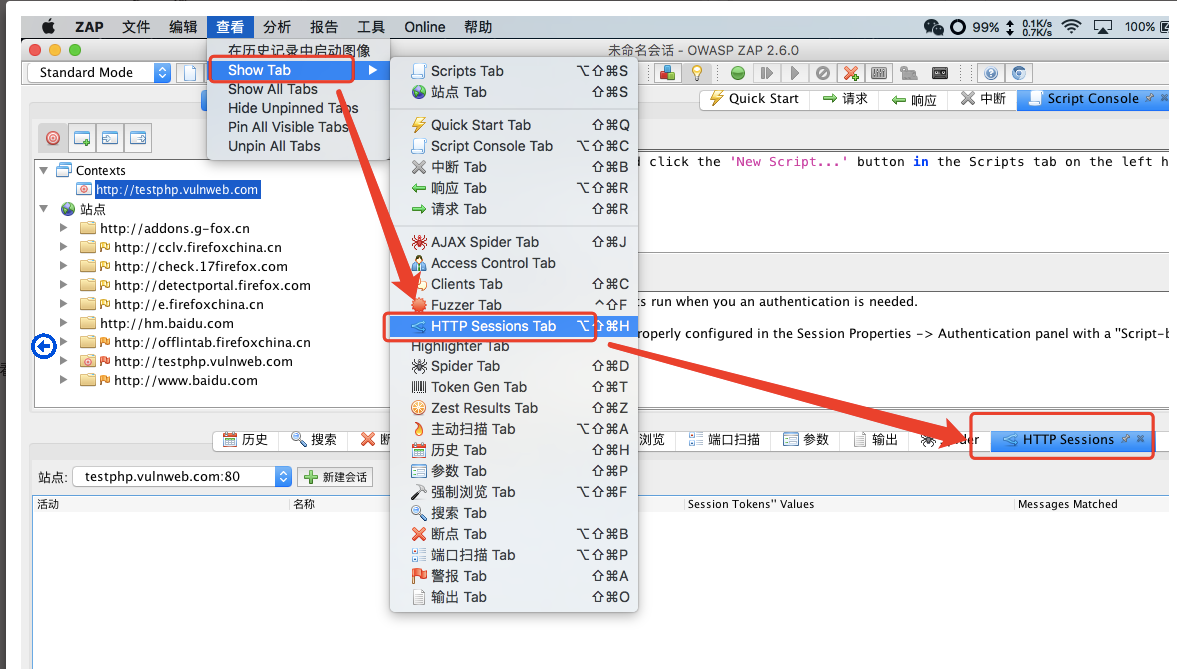Switch to the 响应 tab
Viewport: 1177px width, 669px height.
(x=914, y=99)
